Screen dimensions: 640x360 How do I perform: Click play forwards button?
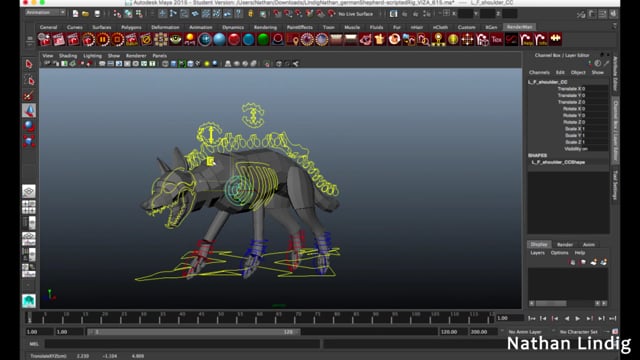(578, 318)
